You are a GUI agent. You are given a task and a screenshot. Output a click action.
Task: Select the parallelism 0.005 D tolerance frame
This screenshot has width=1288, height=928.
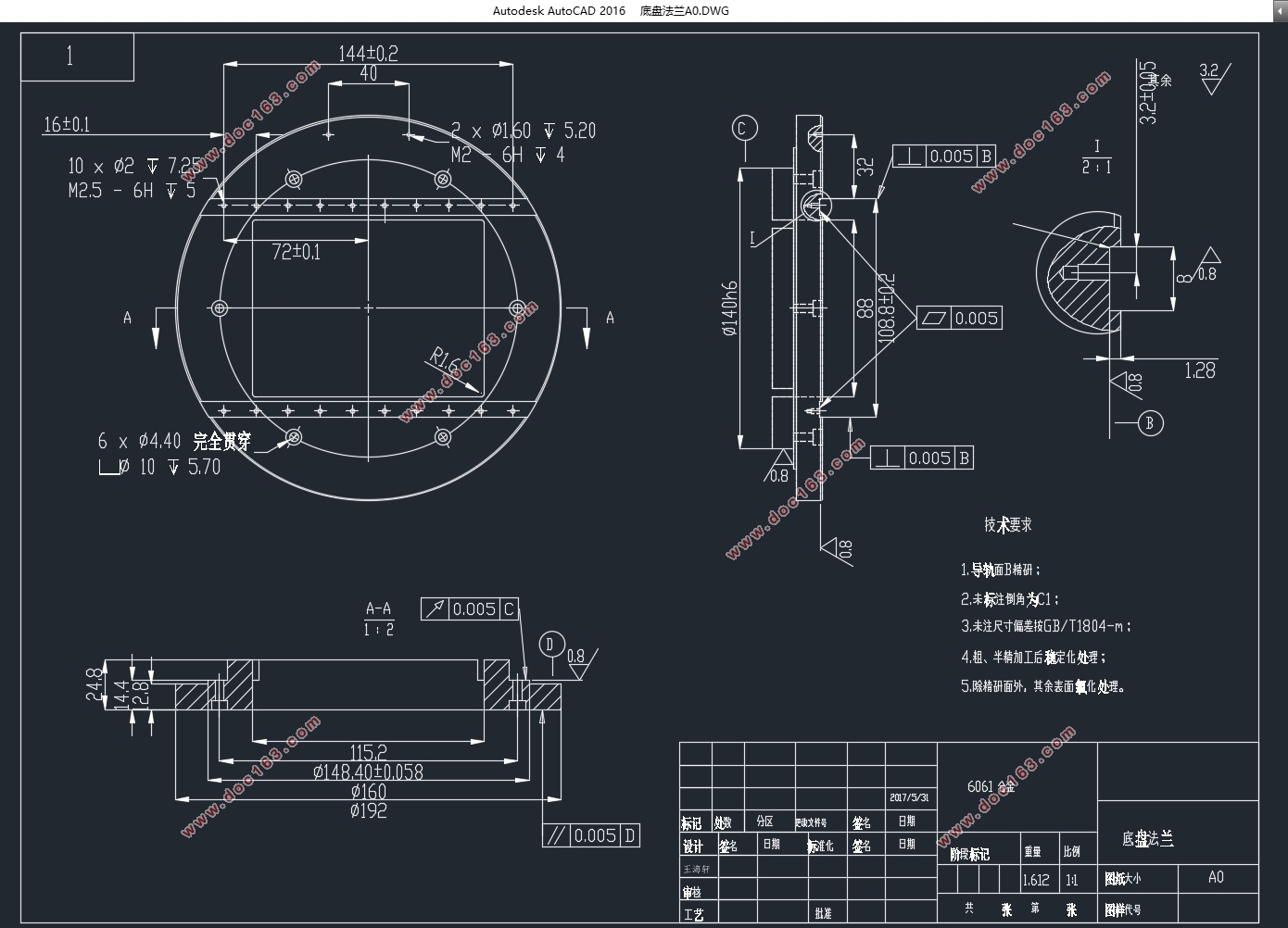(x=590, y=835)
